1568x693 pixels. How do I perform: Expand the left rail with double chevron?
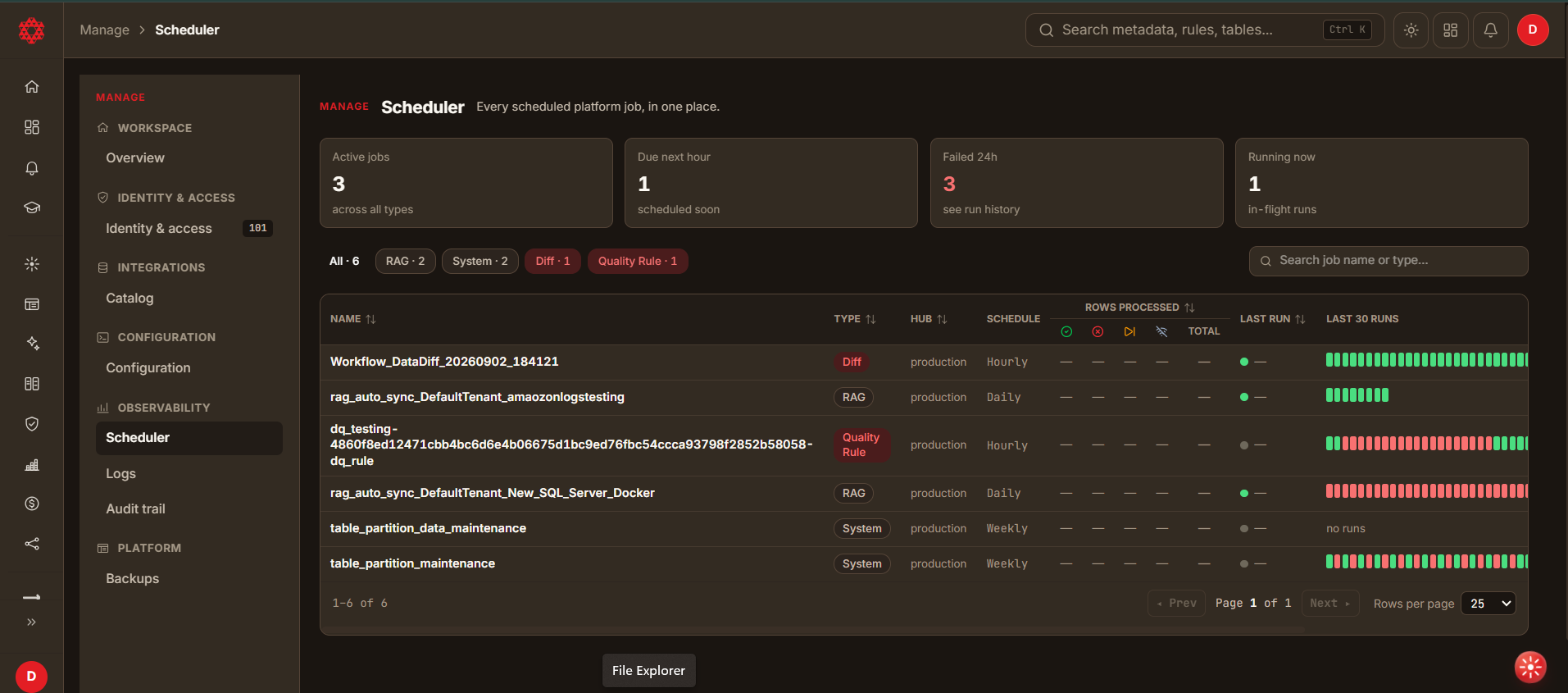[31, 622]
